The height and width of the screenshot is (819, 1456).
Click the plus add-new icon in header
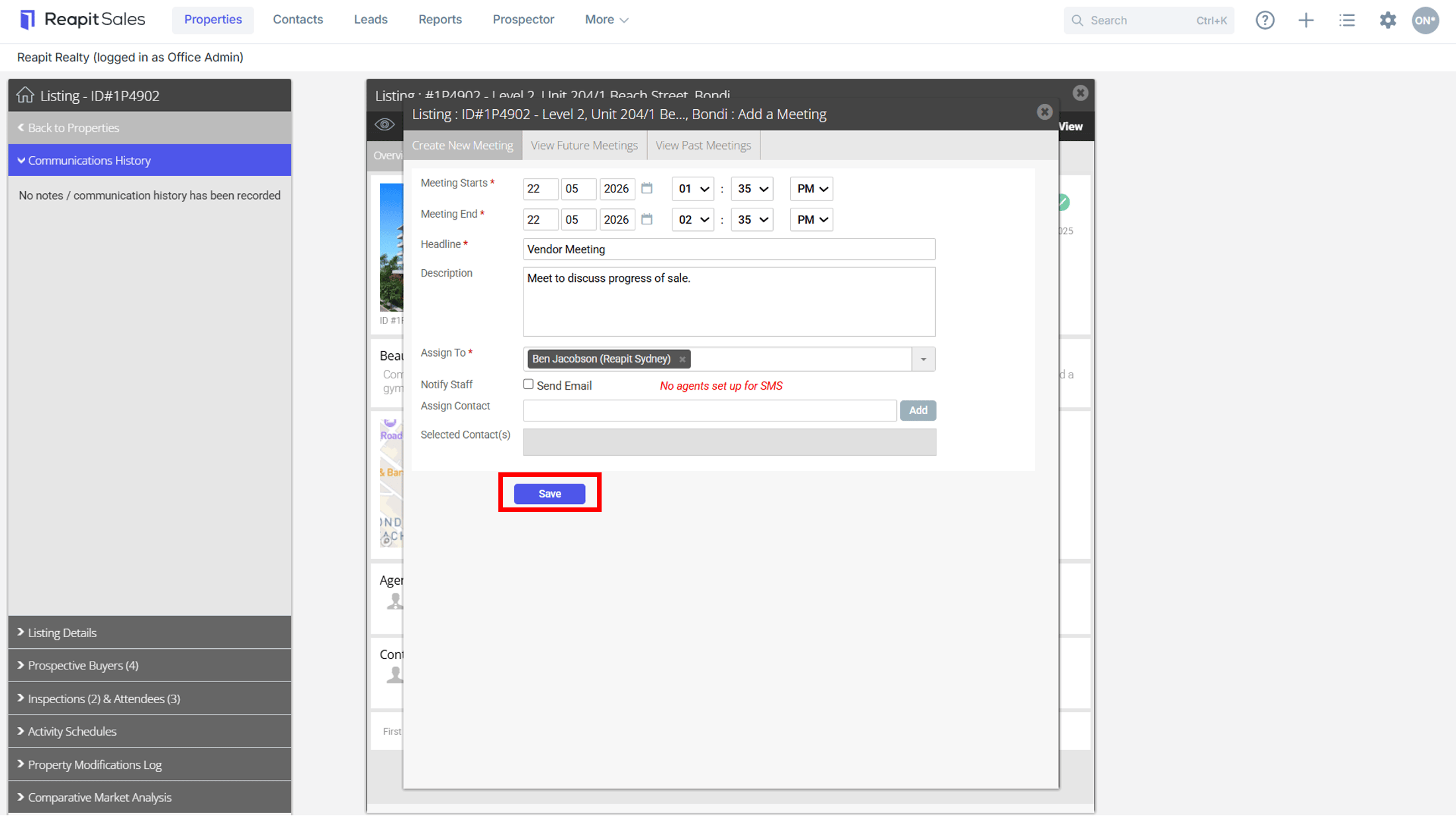point(1306,20)
